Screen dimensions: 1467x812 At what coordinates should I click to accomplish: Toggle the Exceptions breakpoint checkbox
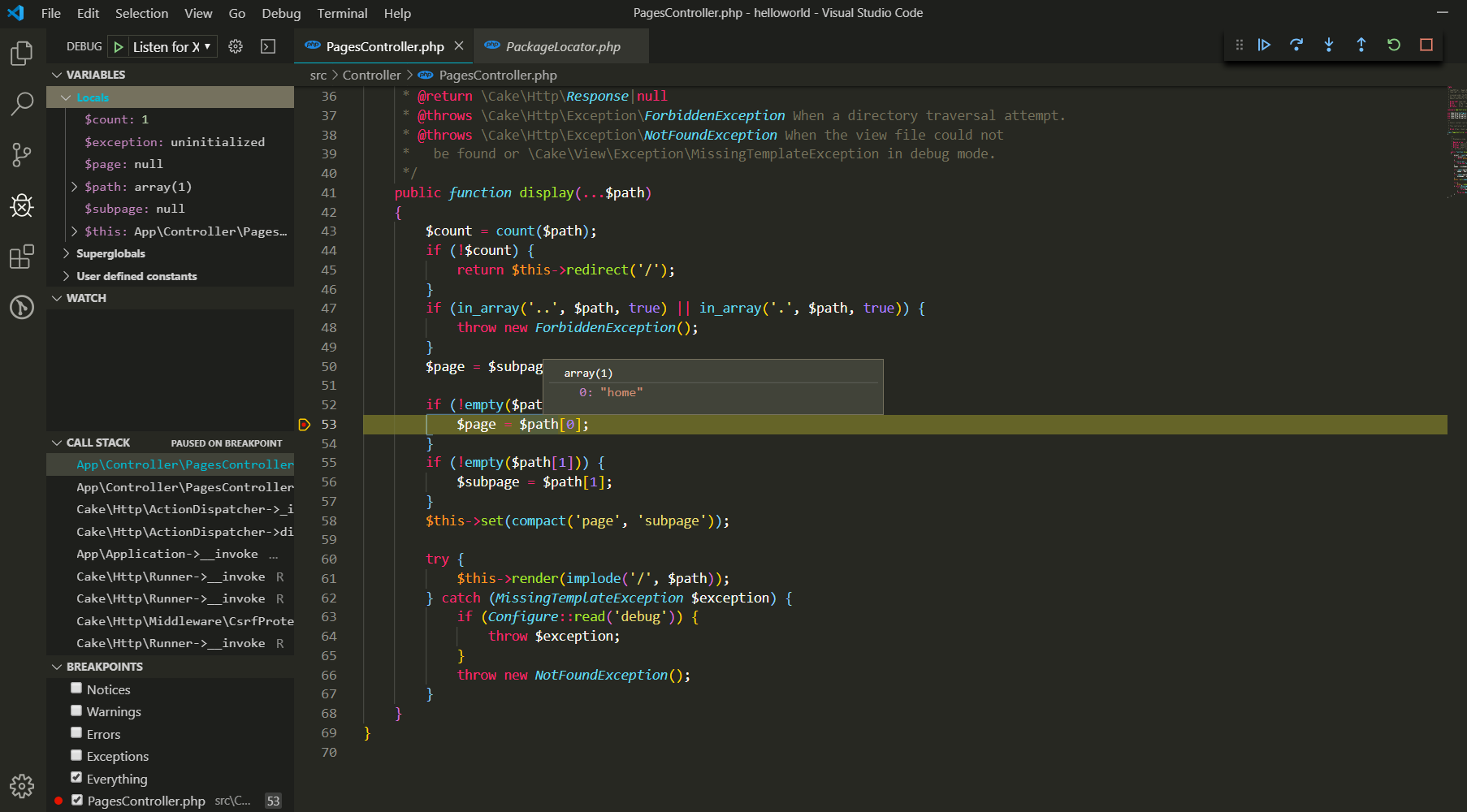[76, 755]
